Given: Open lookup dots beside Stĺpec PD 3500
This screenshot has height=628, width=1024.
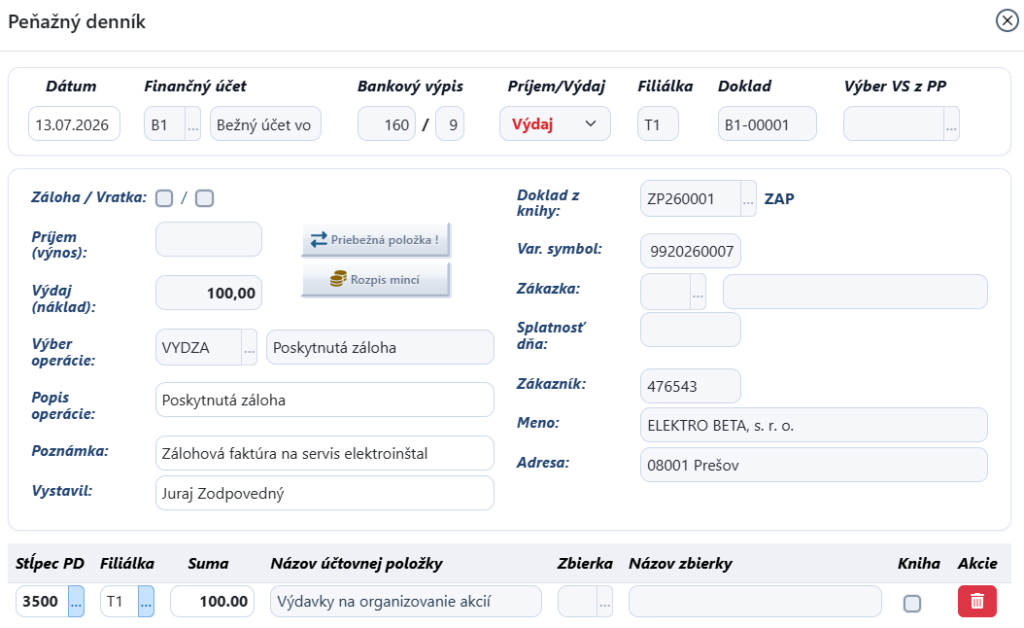Looking at the screenshot, I should (x=76, y=601).
